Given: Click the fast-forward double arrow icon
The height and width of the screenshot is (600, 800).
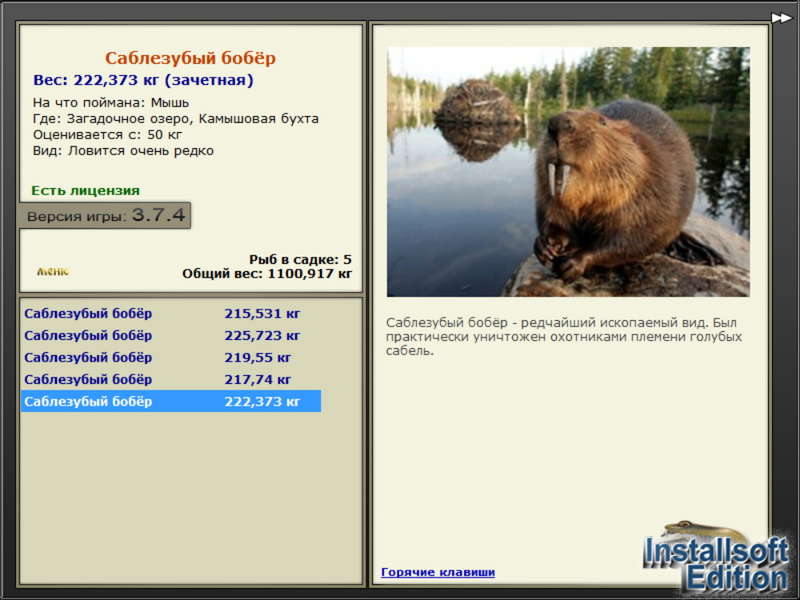Looking at the screenshot, I should click(x=781, y=18).
